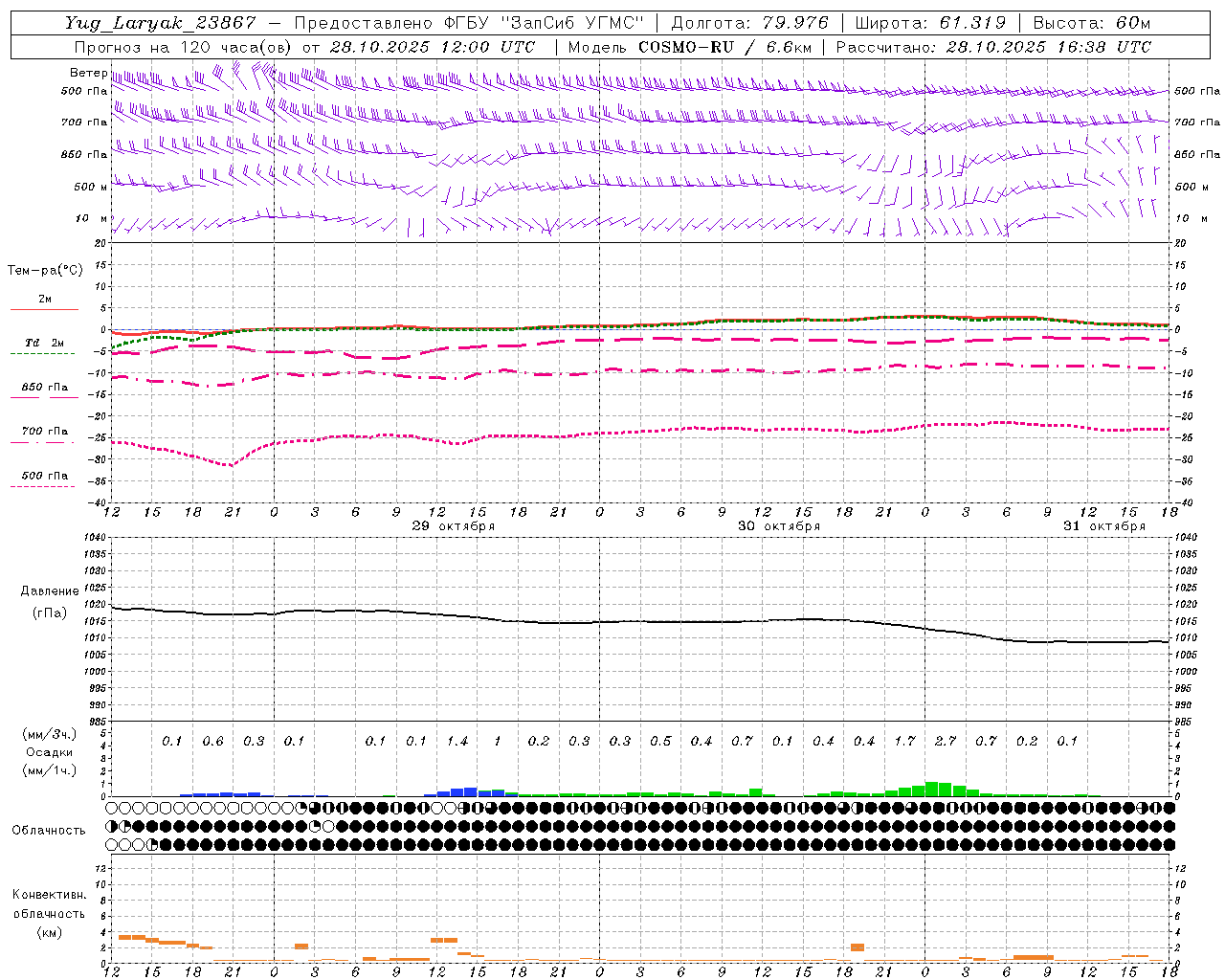The image size is (1225, 980).
Task: Click the 1.4 precipitation value
Action: click(x=457, y=741)
